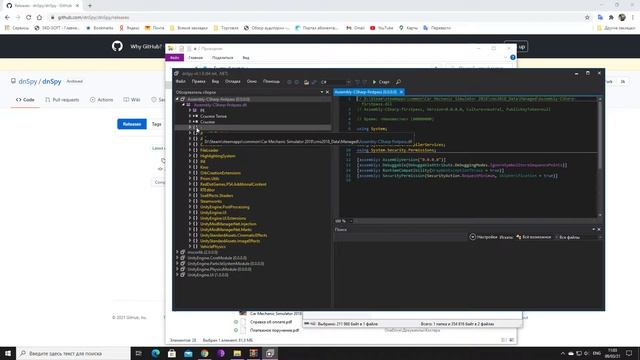Image resolution: width=640 pixels, height=360 pixels.
Task: Click the navigate back arrow in dnSpy toolbar
Action: (x=289, y=82)
